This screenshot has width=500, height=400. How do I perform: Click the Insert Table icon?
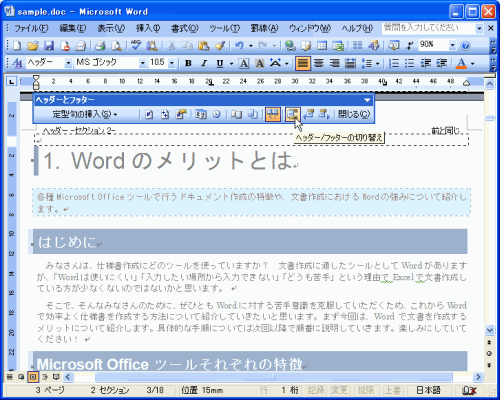pos(322,45)
